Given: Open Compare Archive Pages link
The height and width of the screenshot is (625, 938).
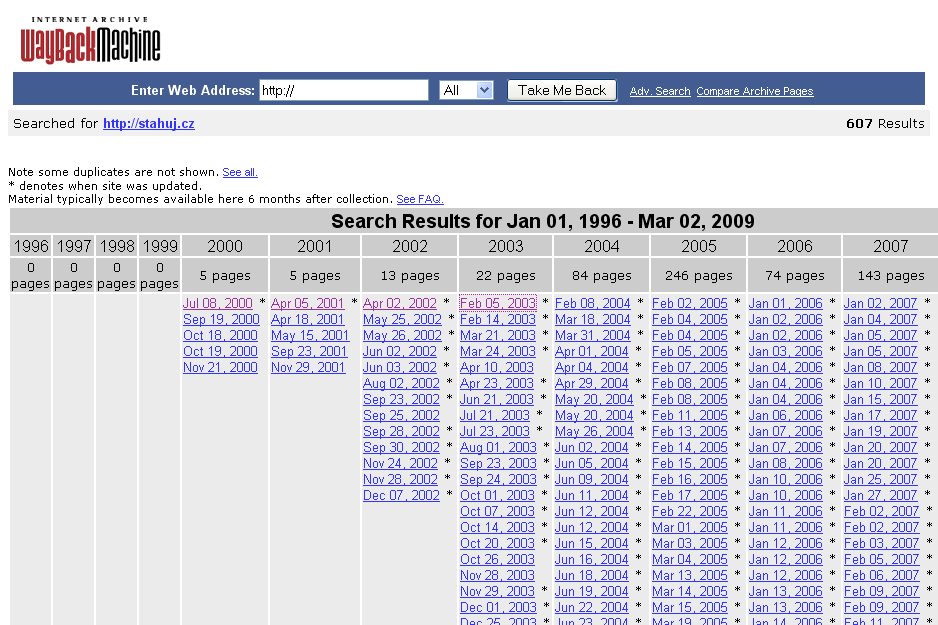Looking at the screenshot, I should click(x=754, y=91).
